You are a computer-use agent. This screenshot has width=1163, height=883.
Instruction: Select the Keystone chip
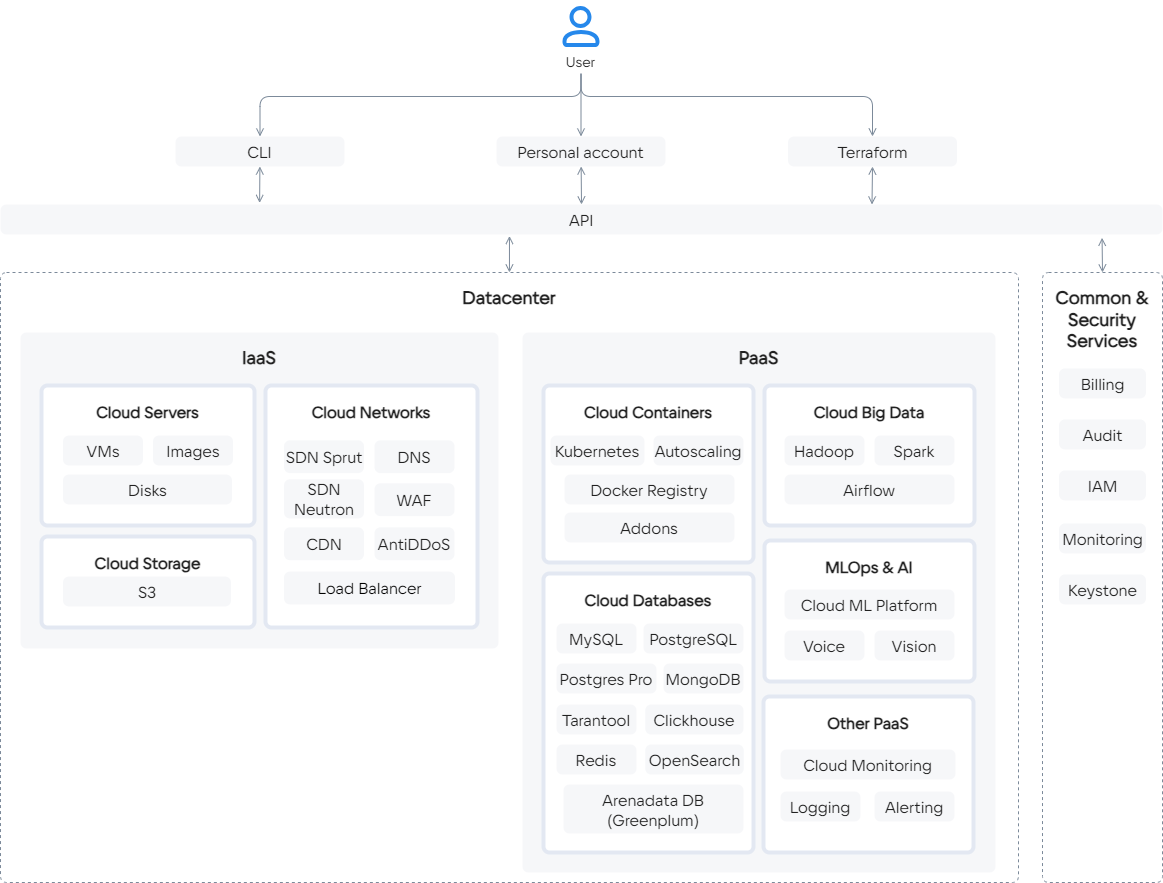(1102, 590)
